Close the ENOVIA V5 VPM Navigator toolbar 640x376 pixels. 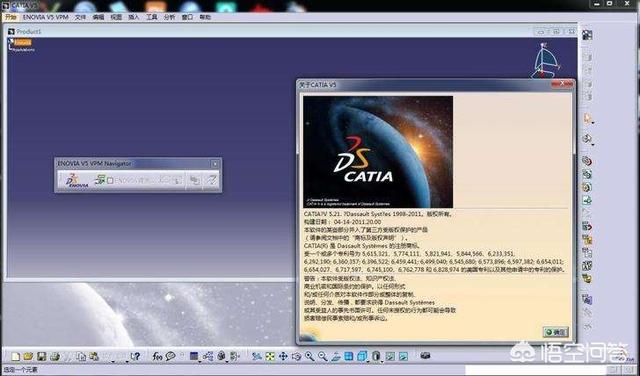pyautogui.click(x=215, y=164)
